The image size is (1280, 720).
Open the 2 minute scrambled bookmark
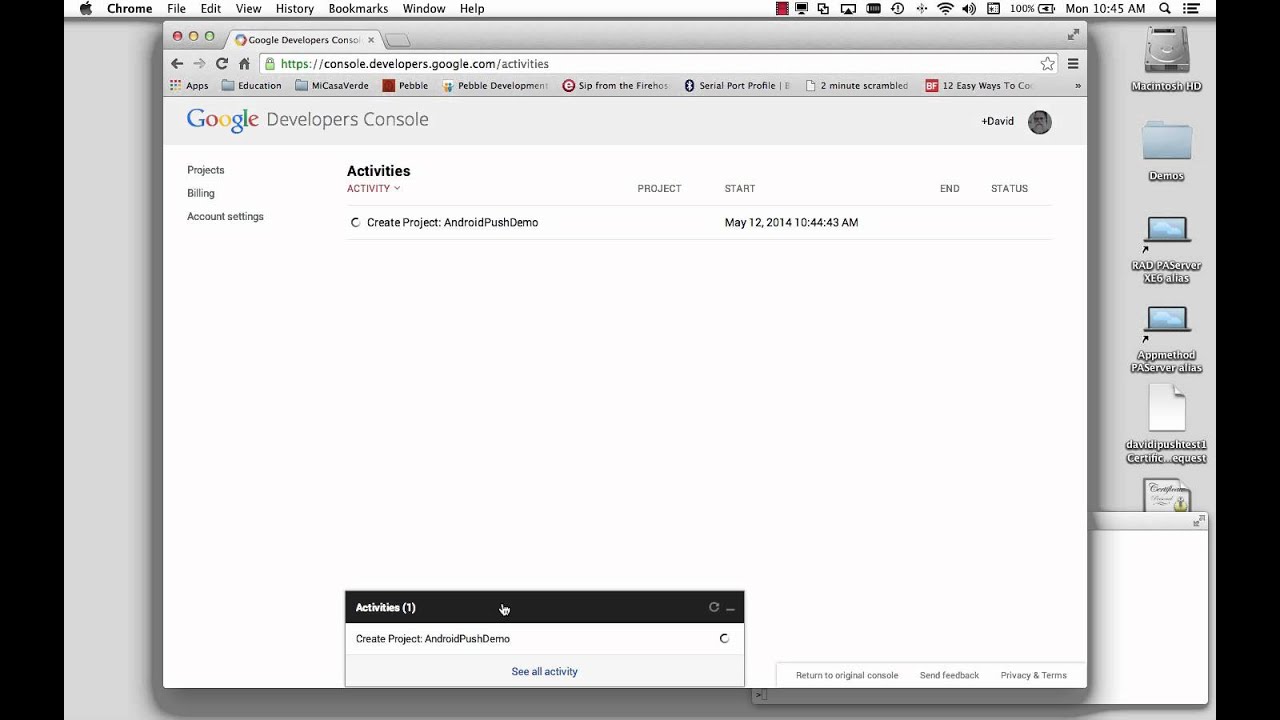(x=857, y=86)
